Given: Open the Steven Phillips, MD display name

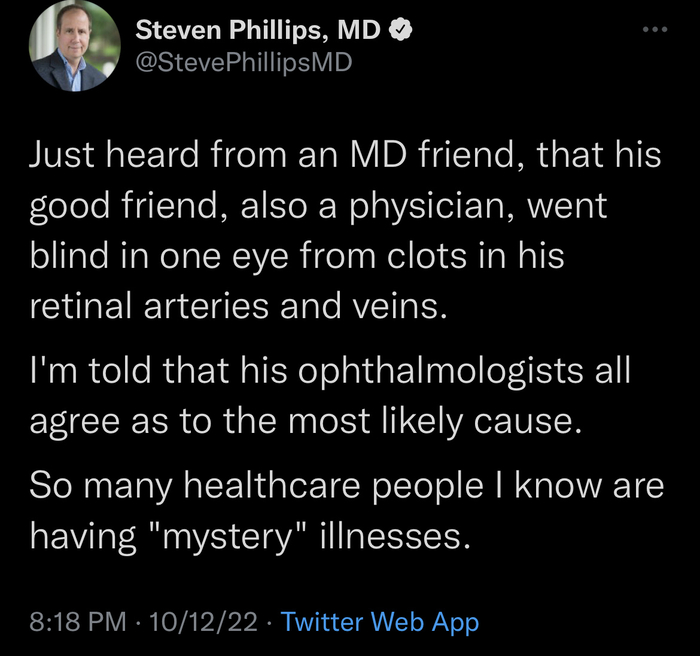Looking at the screenshot, I should (257, 31).
